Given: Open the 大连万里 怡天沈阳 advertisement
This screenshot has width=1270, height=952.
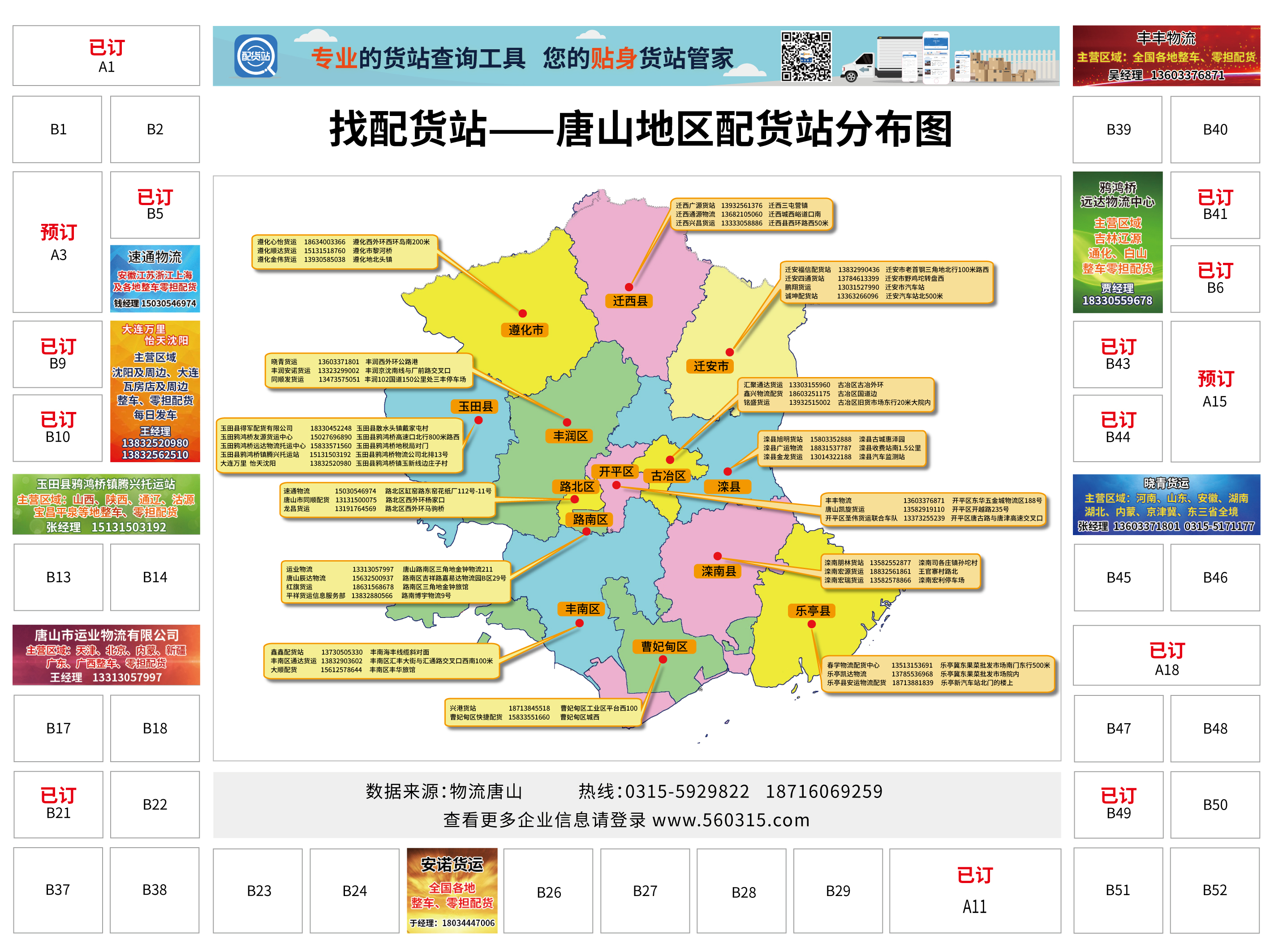Looking at the screenshot, I should point(155,391).
